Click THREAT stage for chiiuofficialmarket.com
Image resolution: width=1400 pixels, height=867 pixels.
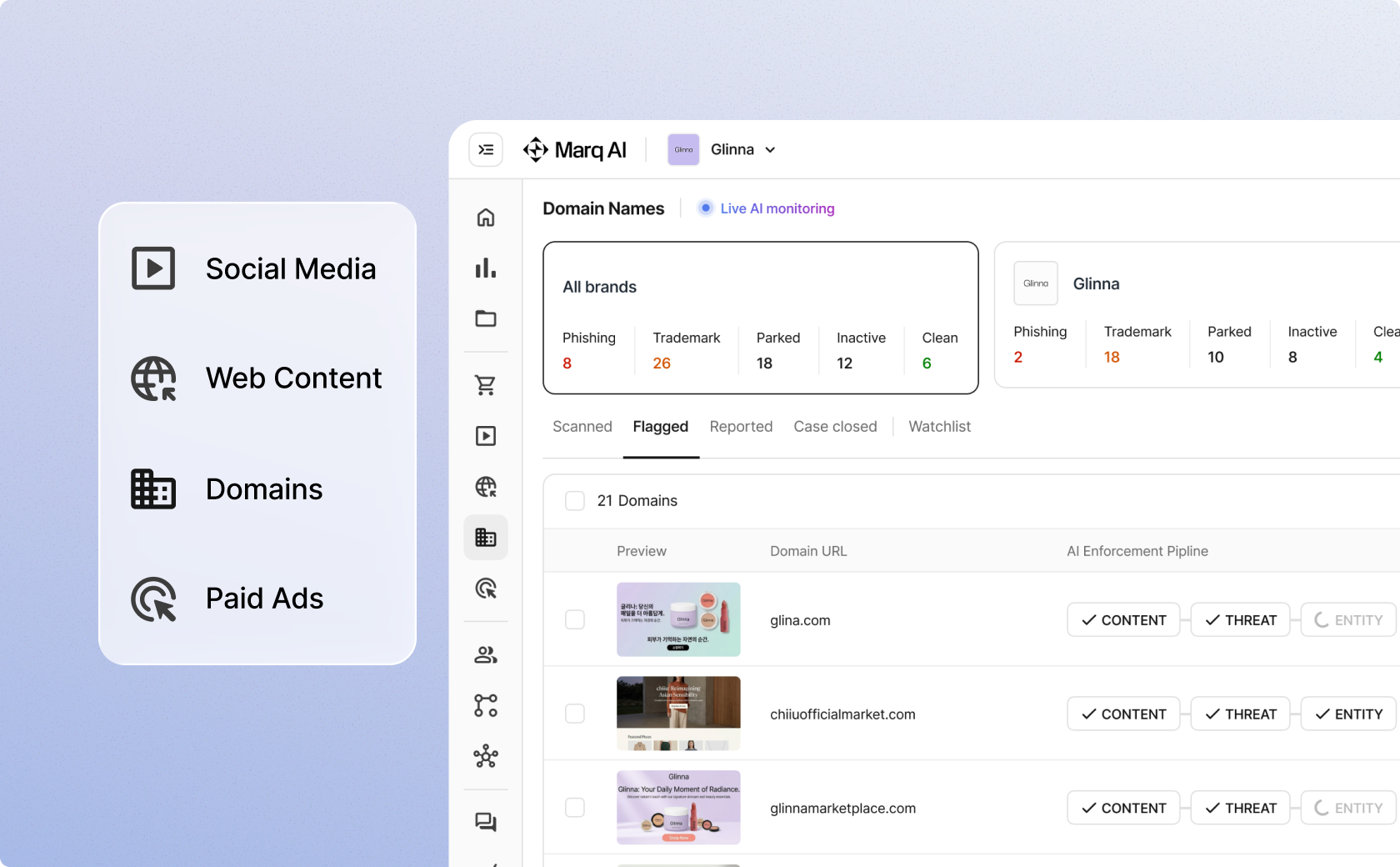point(1240,714)
